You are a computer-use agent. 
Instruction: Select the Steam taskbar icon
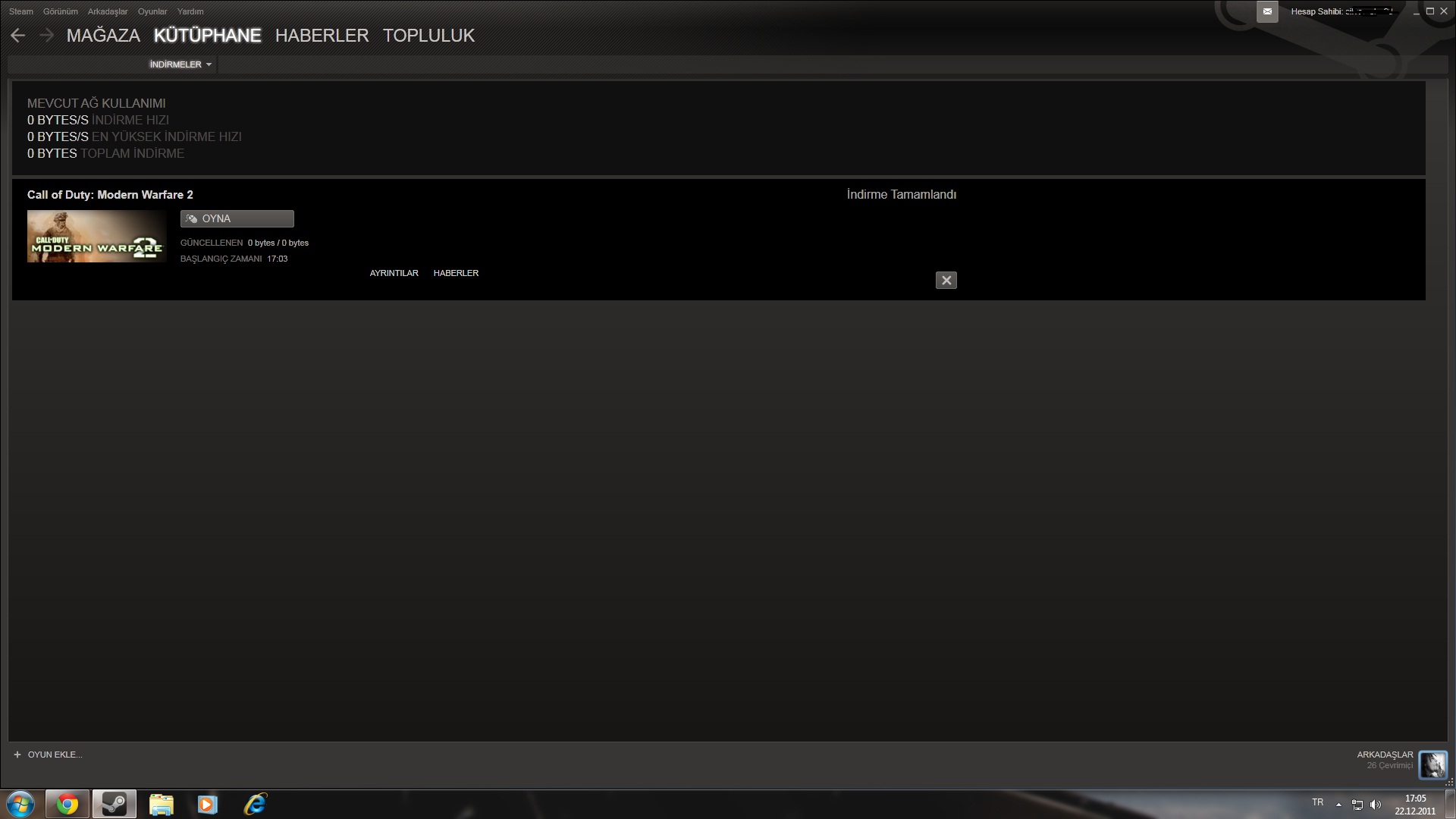(115, 804)
